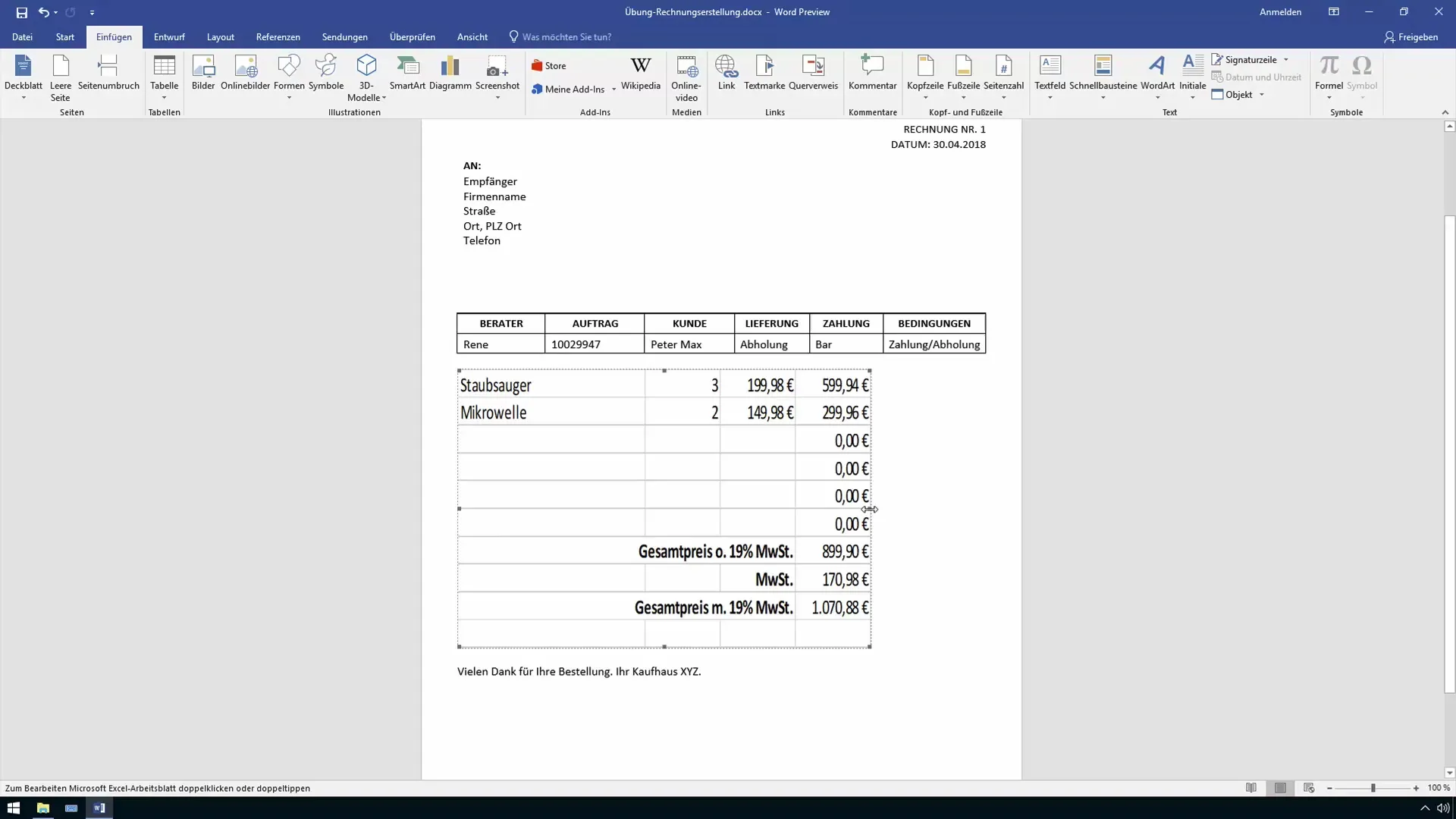1456x819 pixels.
Task: Open Meine Add-Ins list
Action: tap(574, 89)
